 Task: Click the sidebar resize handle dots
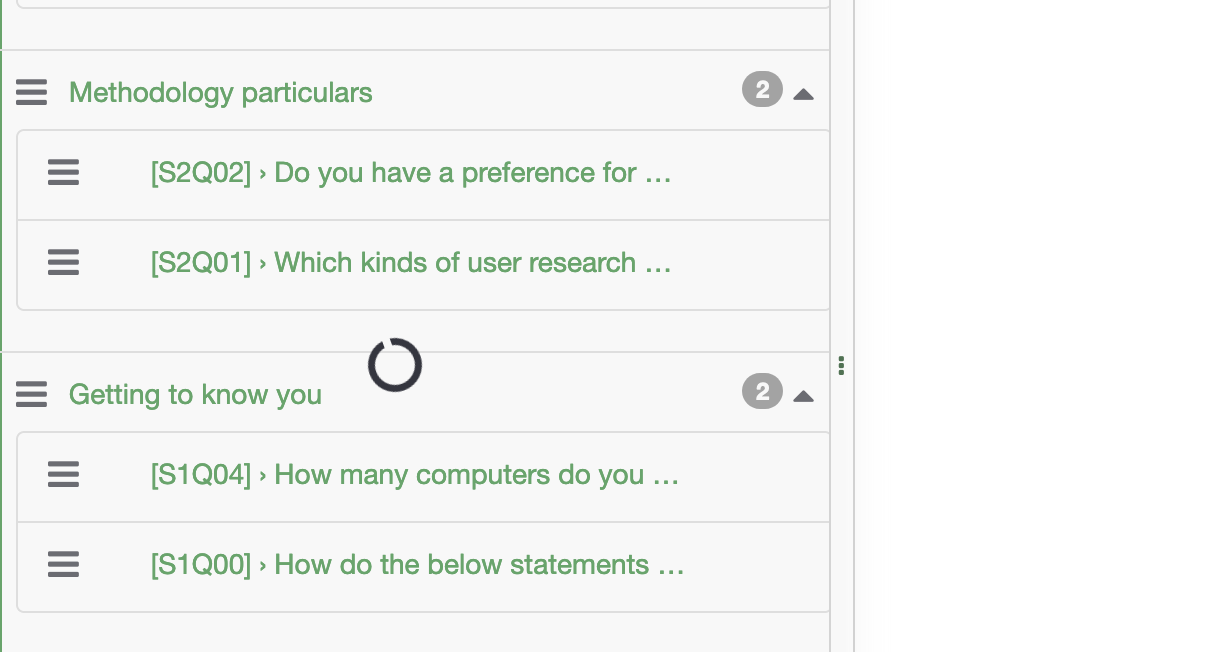tap(842, 366)
